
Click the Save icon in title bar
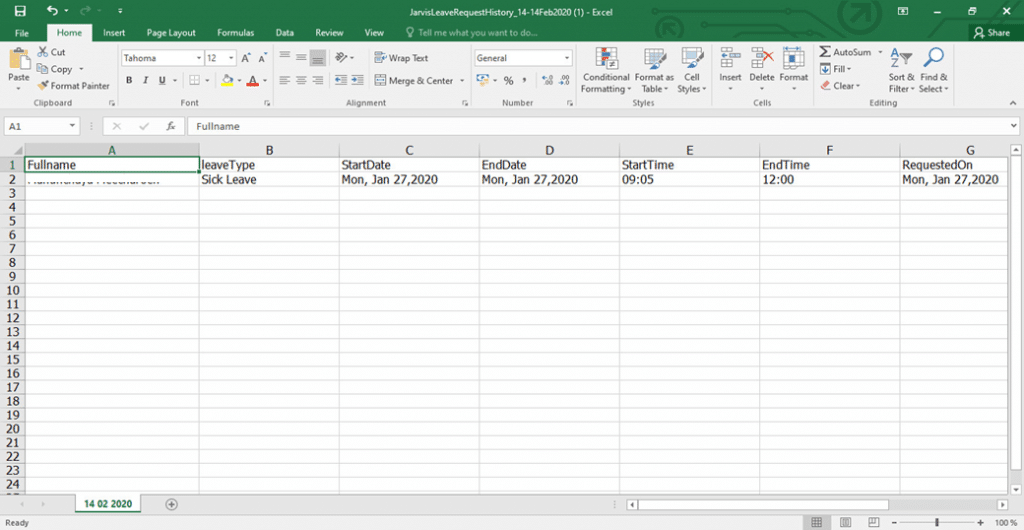click(x=20, y=10)
